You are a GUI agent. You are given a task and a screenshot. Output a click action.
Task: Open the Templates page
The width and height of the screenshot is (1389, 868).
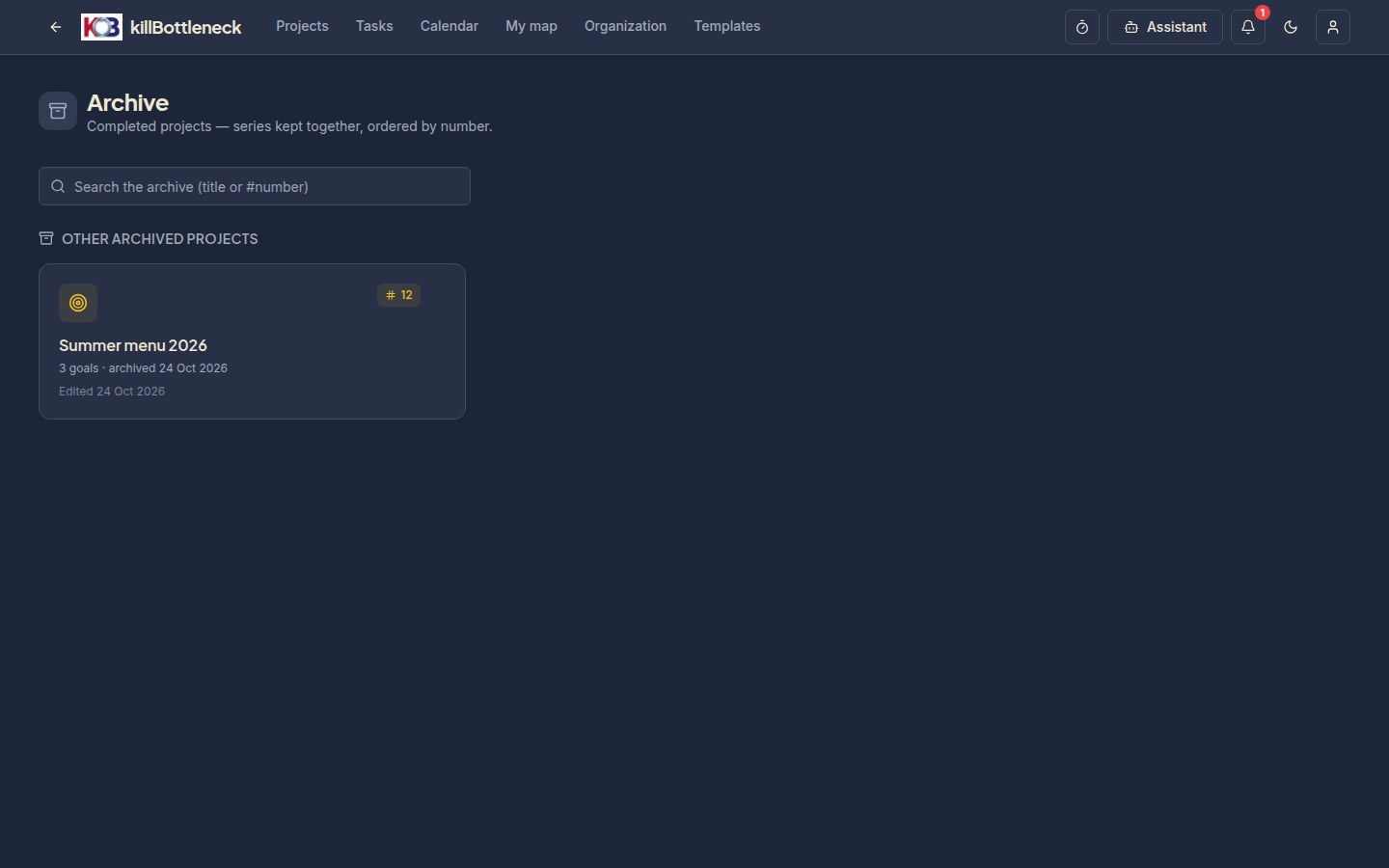click(x=727, y=26)
